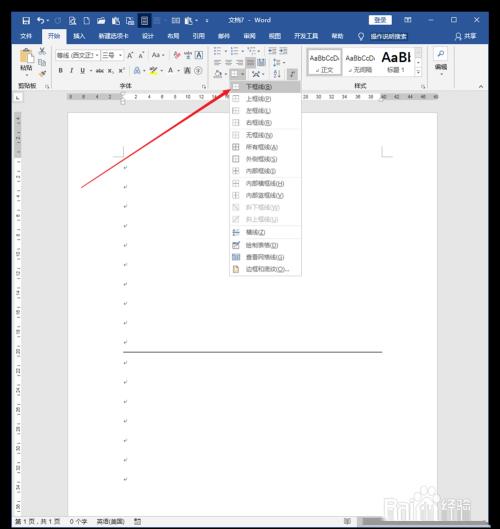Choose 所有框线 all borders menu item

click(x=265, y=147)
